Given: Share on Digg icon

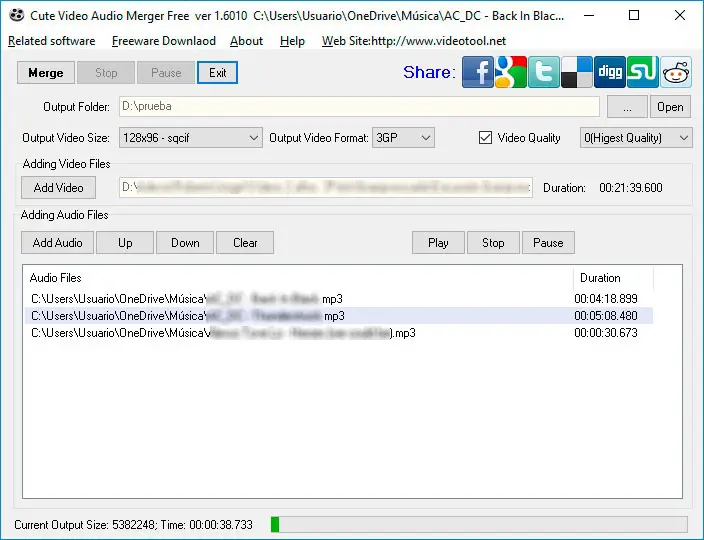Looking at the screenshot, I should pos(610,72).
